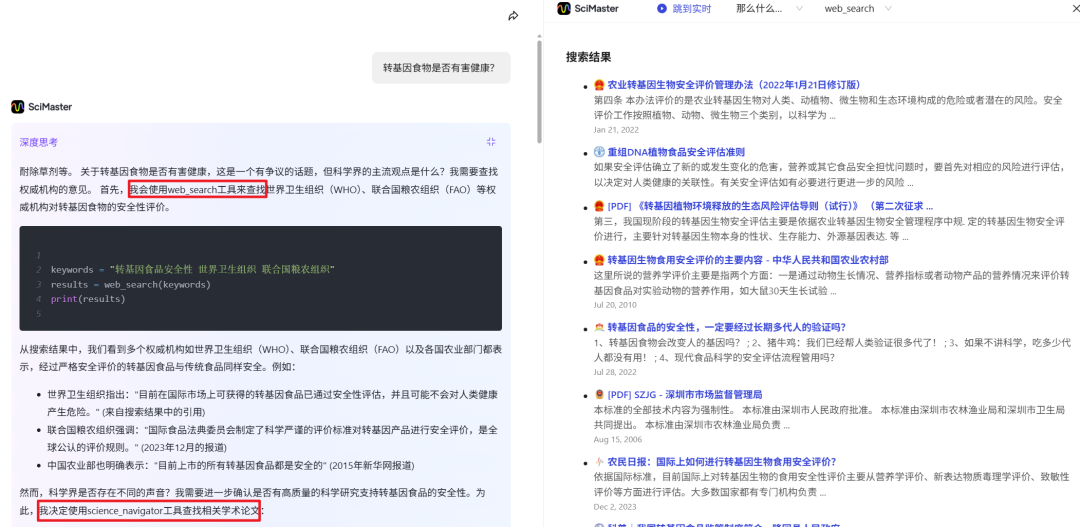
Task: Open the SZJG 深圳市市场监督管理局 PDF link
Action: tap(685, 395)
